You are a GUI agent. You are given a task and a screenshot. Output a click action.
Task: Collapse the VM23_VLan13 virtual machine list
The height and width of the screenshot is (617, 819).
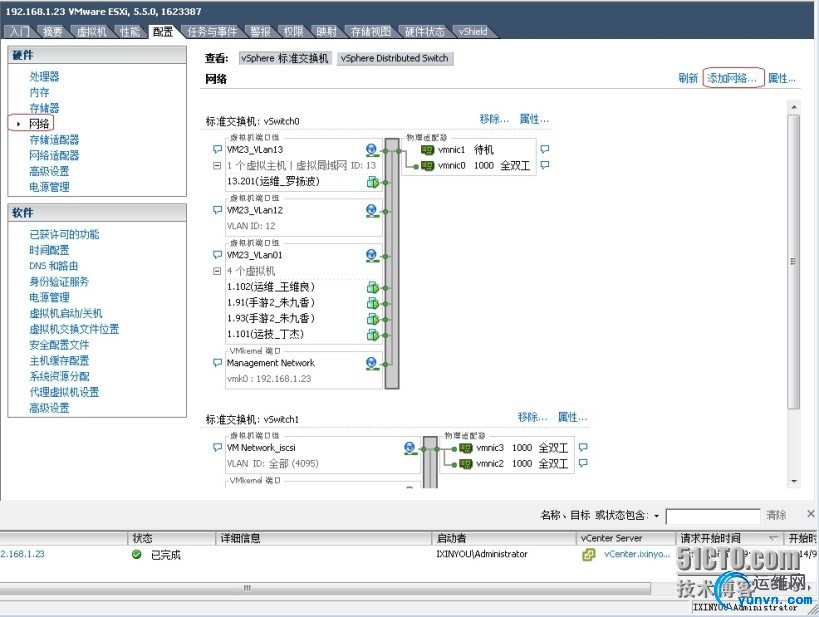[x=217, y=166]
